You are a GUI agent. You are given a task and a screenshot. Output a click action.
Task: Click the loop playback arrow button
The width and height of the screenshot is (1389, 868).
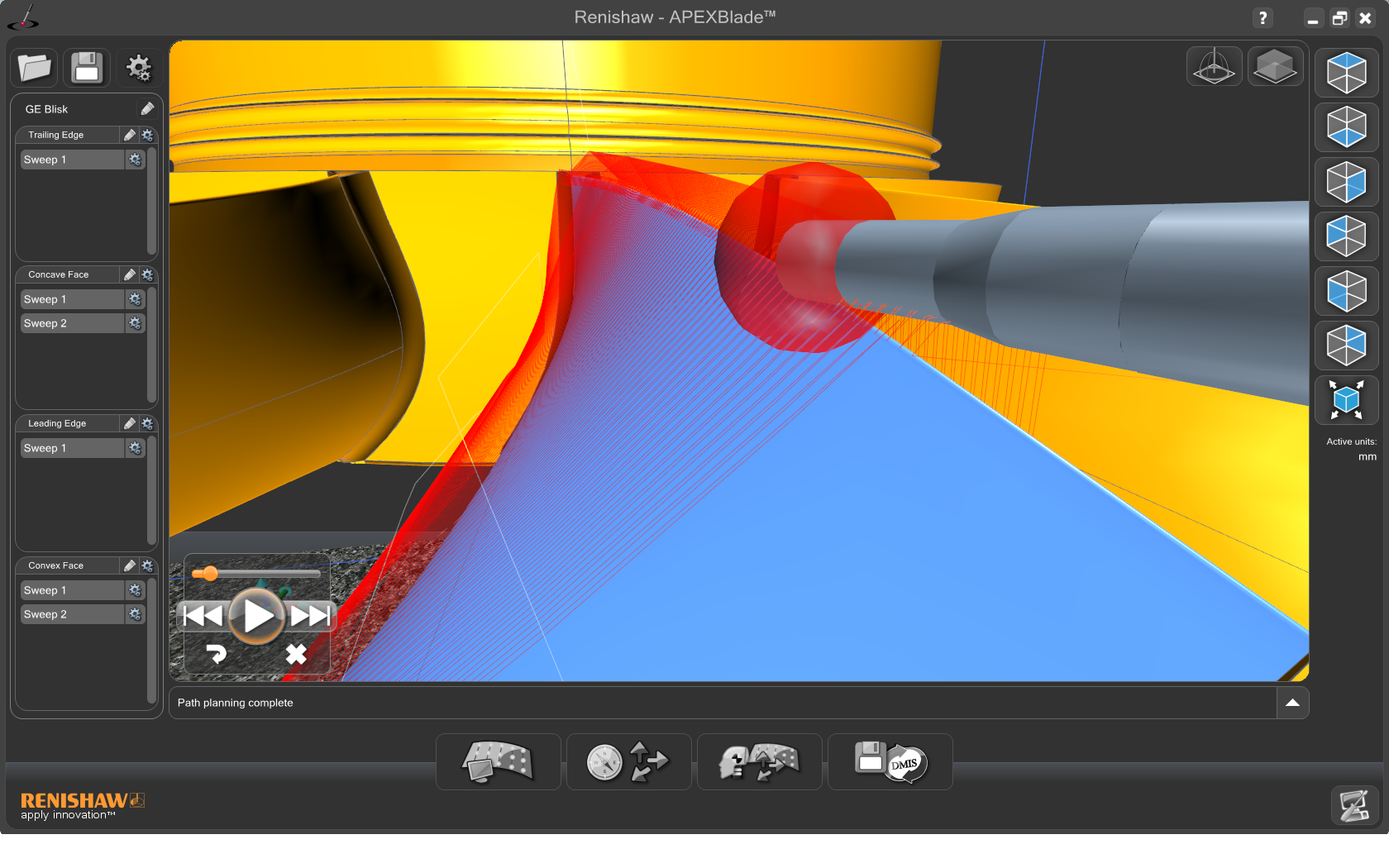point(216,654)
